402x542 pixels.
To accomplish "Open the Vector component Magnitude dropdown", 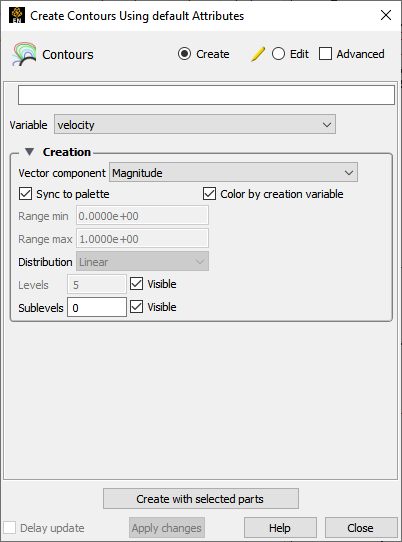I will tap(233, 172).
